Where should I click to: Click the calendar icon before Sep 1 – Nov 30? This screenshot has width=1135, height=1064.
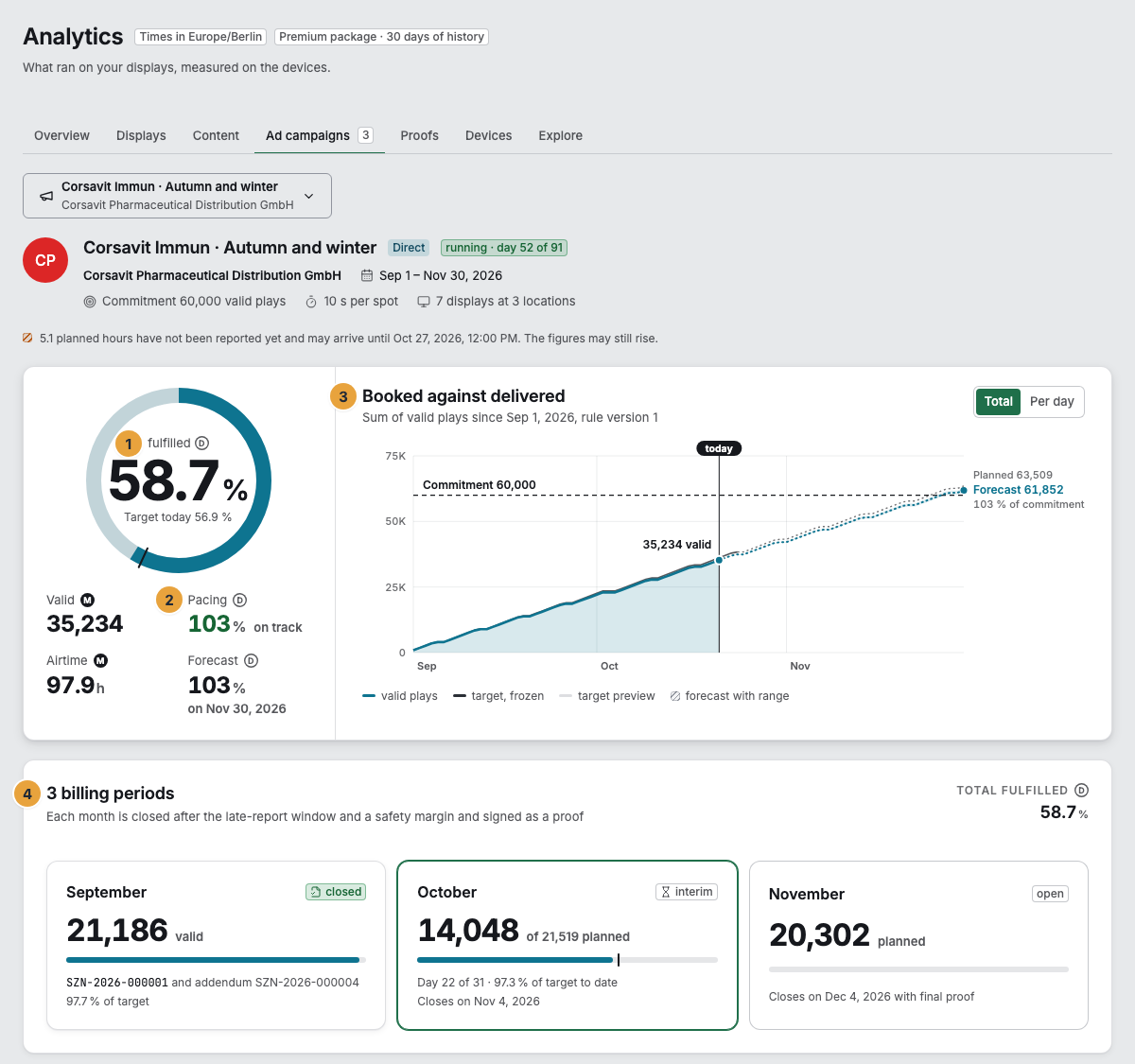367,275
